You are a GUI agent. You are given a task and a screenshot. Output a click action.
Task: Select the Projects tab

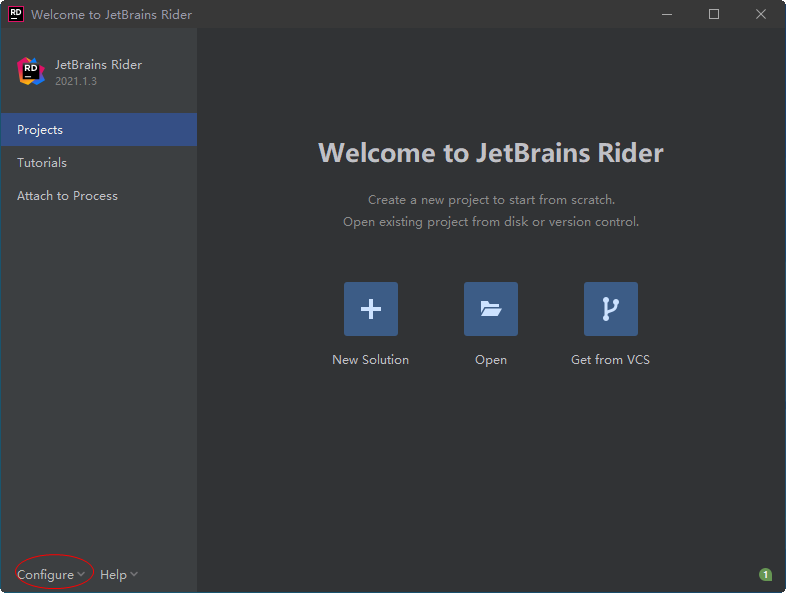pos(99,129)
